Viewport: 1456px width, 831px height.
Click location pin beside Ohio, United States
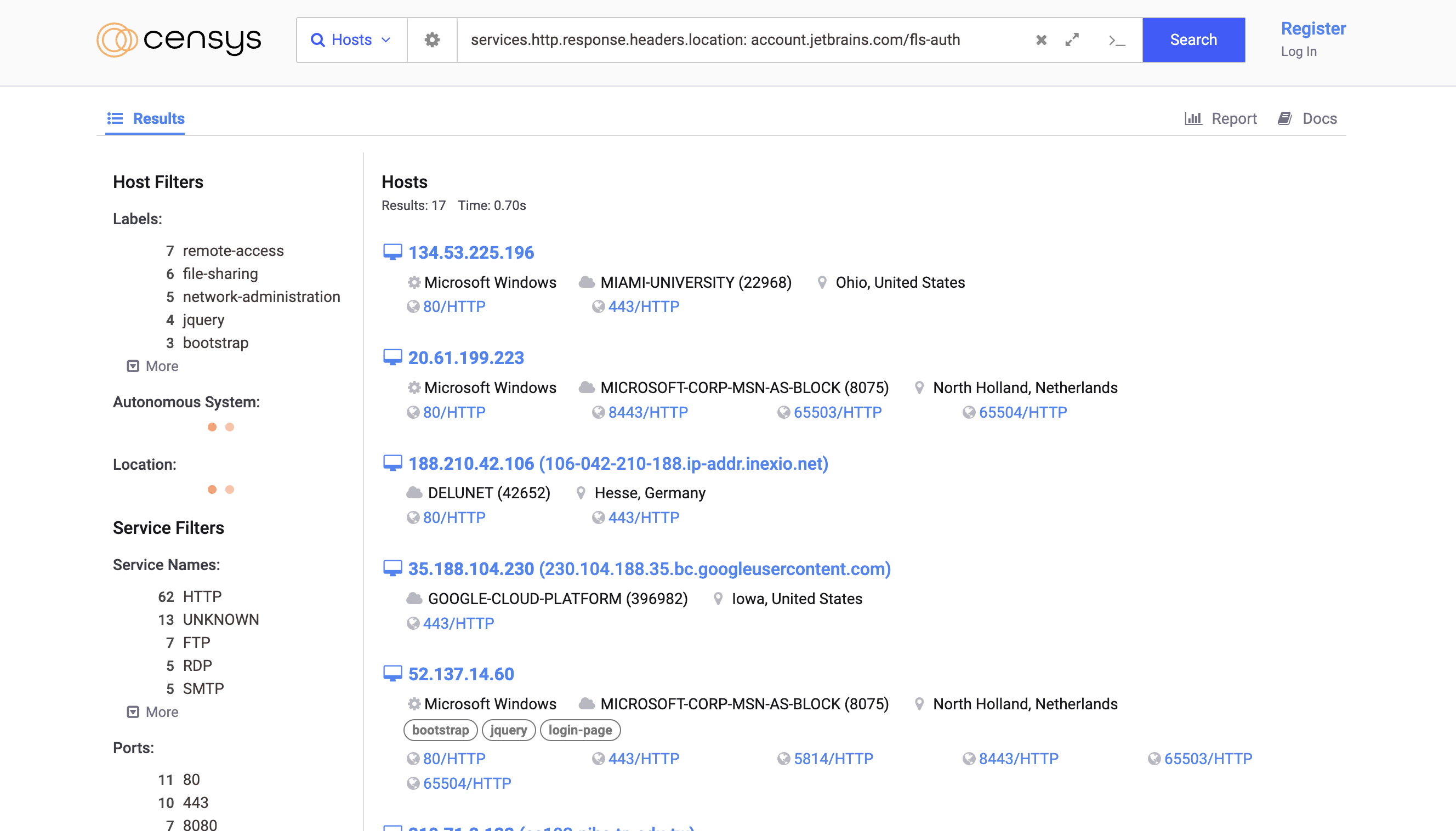click(822, 282)
